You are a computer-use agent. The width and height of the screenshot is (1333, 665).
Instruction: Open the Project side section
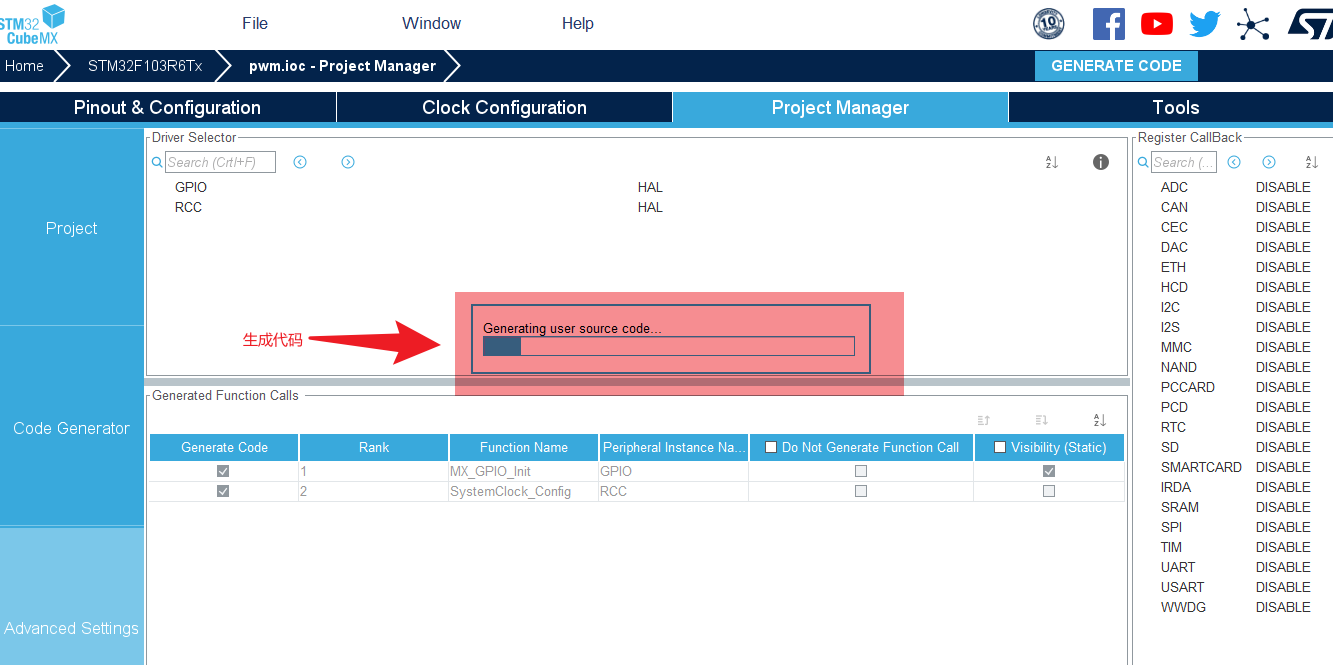pos(72,228)
